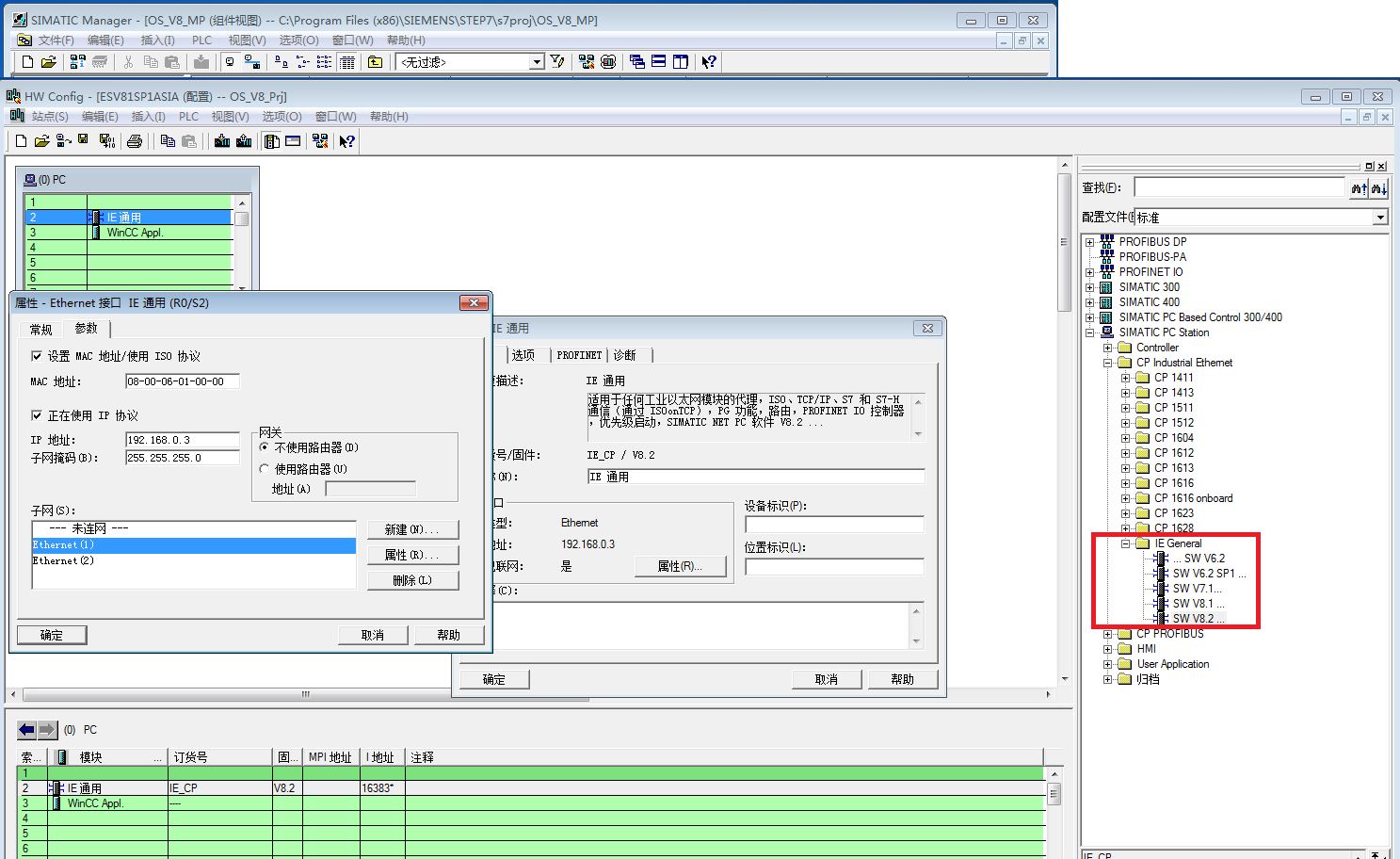Click Open icon in HW Config toolbar

41,141
